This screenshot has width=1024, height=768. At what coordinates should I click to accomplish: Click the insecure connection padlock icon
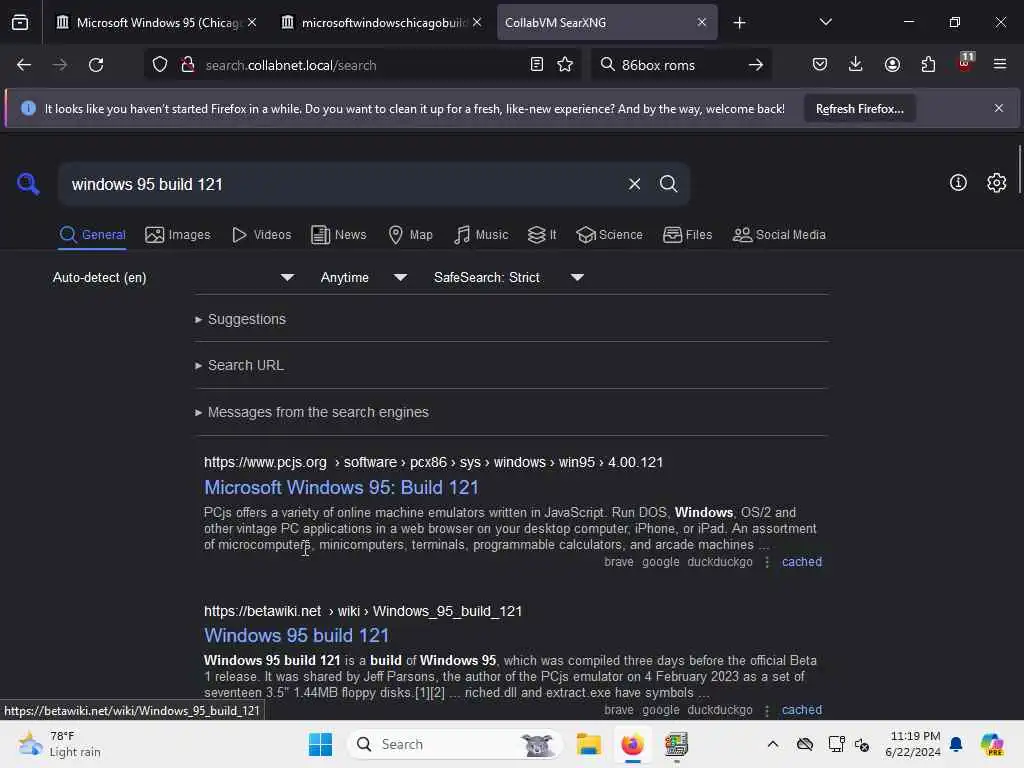click(x=188, y=65)
